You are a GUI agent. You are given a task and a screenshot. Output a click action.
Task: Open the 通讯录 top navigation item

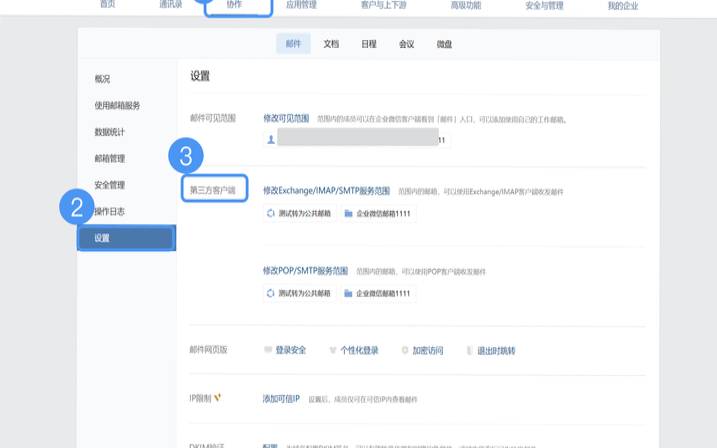171,5
